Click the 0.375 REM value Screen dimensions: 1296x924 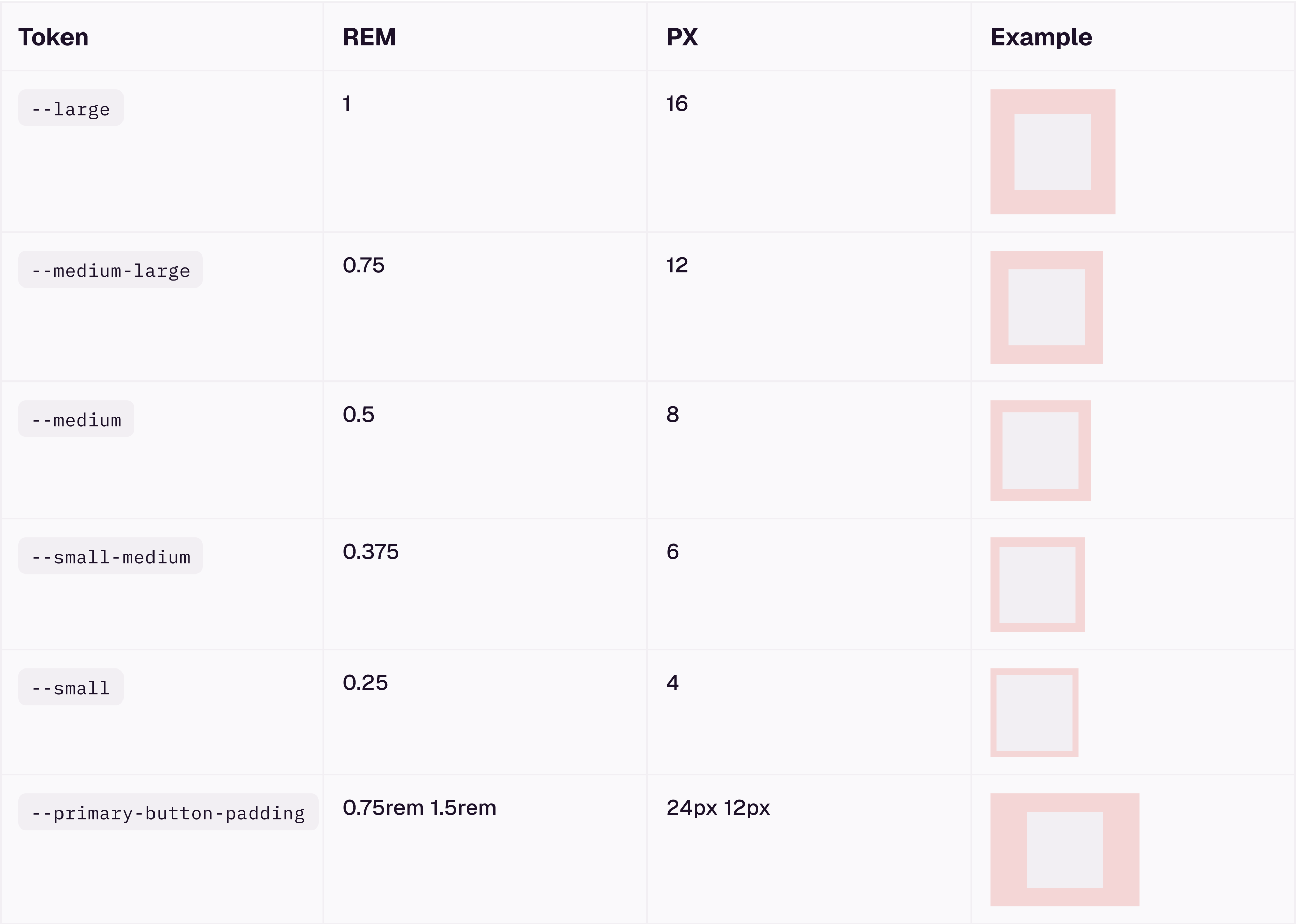pos(371,552)
